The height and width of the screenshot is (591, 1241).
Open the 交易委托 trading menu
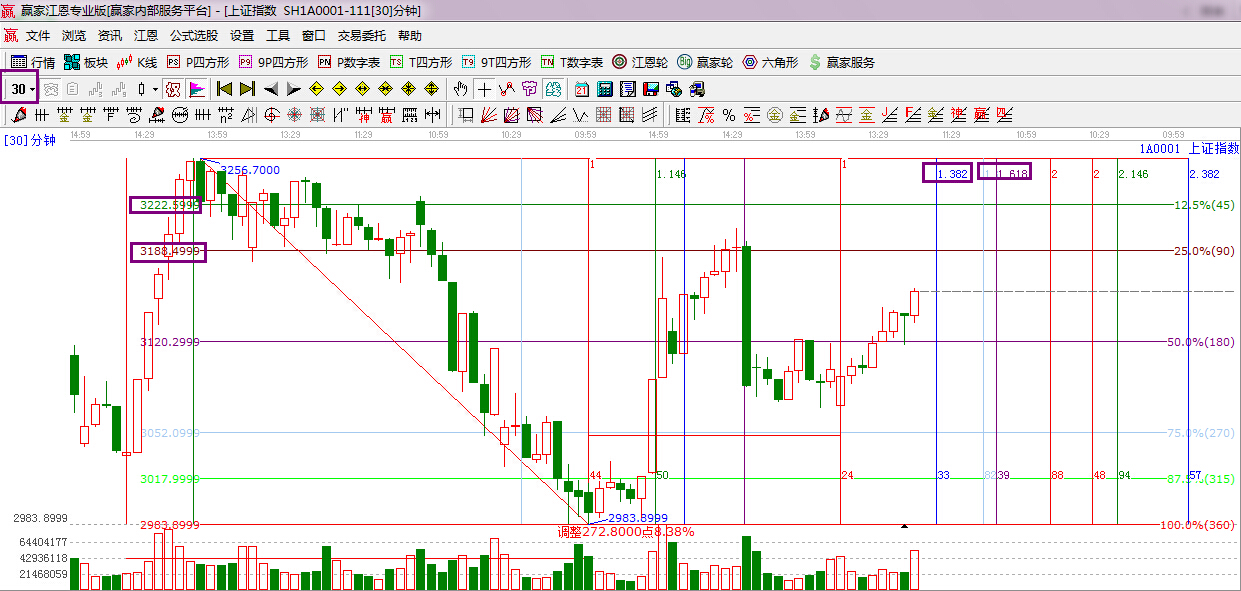[361, 35]
